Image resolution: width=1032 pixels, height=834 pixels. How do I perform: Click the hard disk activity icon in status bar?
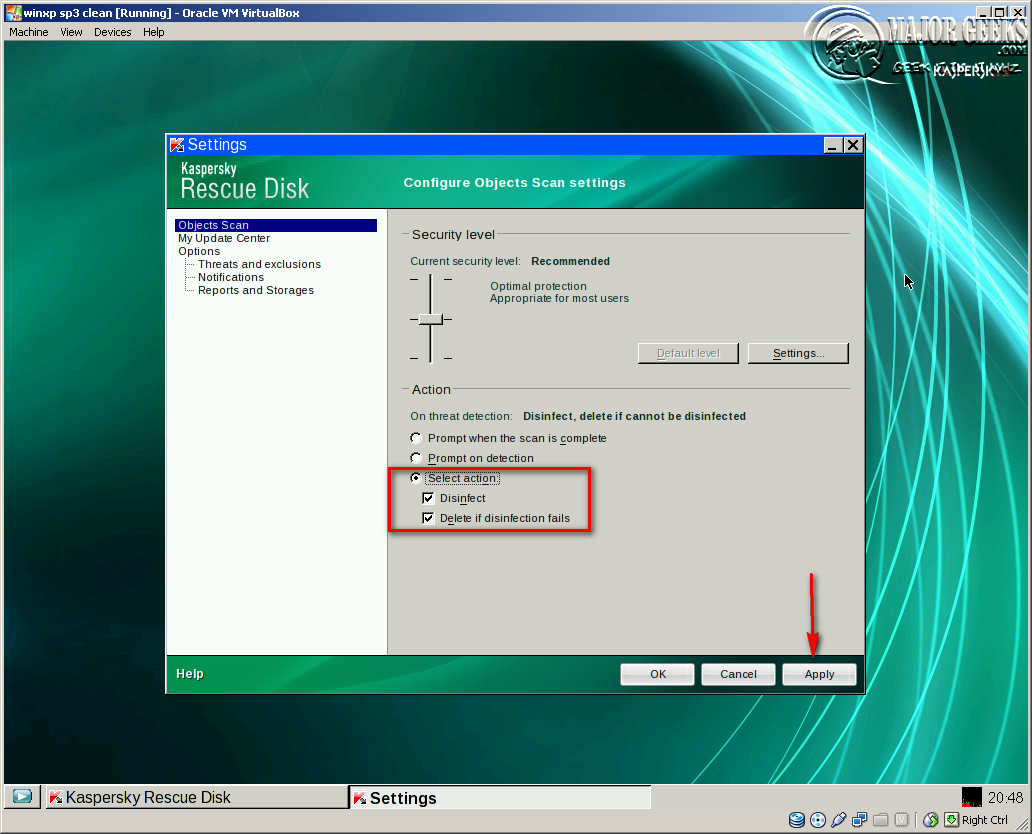[796, 820]
